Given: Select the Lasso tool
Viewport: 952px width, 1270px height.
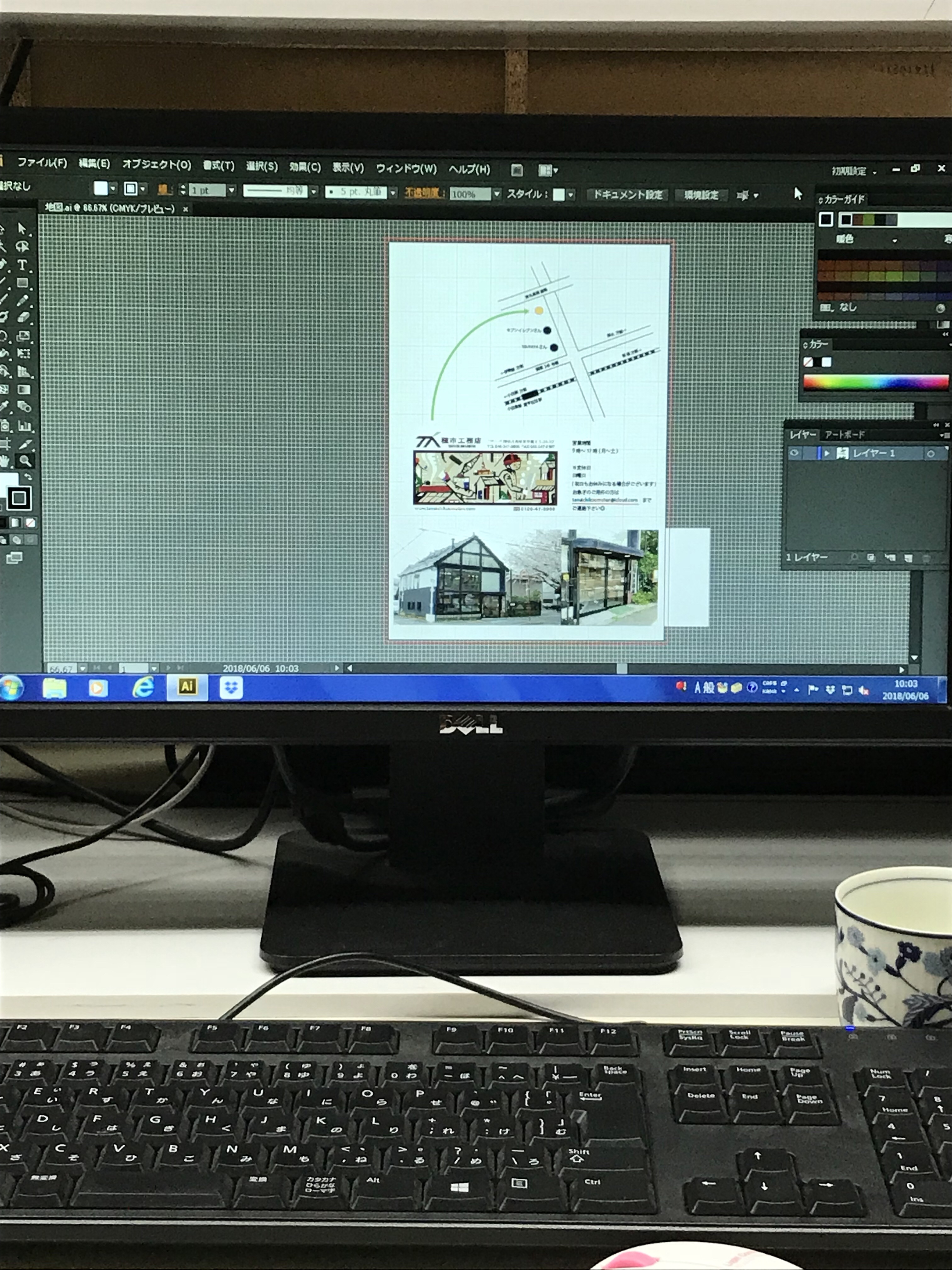Looking at the screenshot, I should pyautogui.click(x=22, y=247).
